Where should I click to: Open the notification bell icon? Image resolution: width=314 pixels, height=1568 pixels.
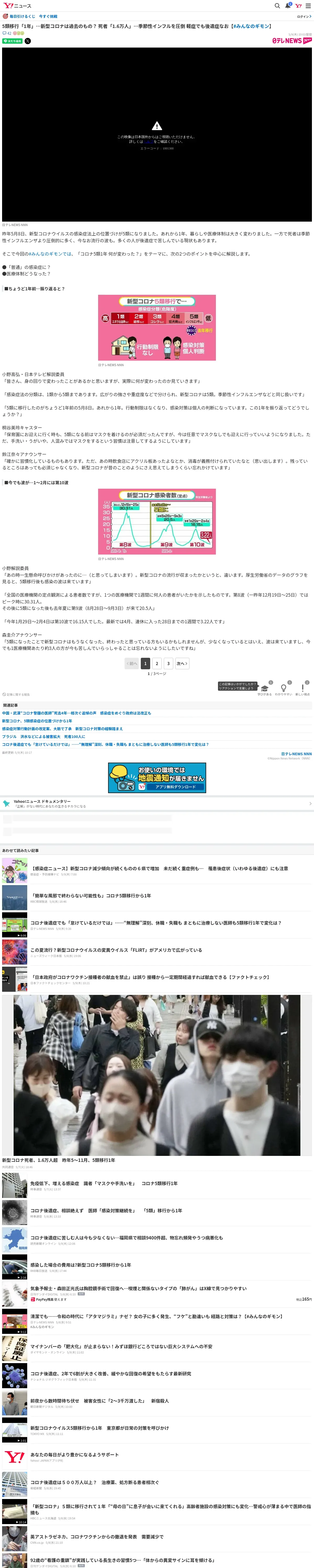click(288, 5)
